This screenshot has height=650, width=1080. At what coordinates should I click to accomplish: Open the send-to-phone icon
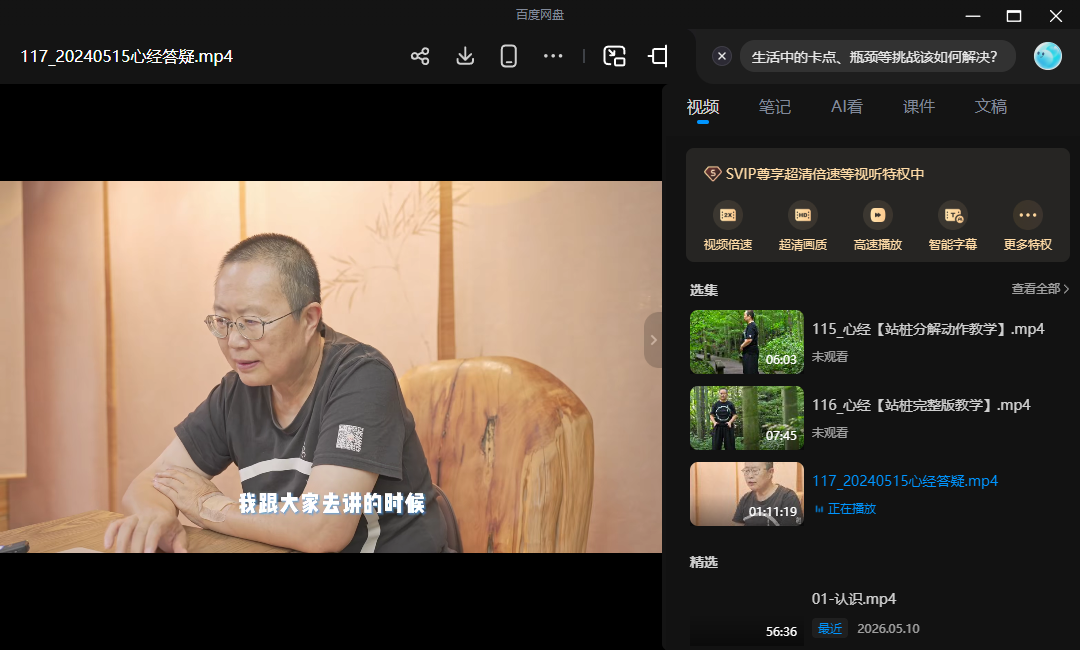[x=509, y=56]
